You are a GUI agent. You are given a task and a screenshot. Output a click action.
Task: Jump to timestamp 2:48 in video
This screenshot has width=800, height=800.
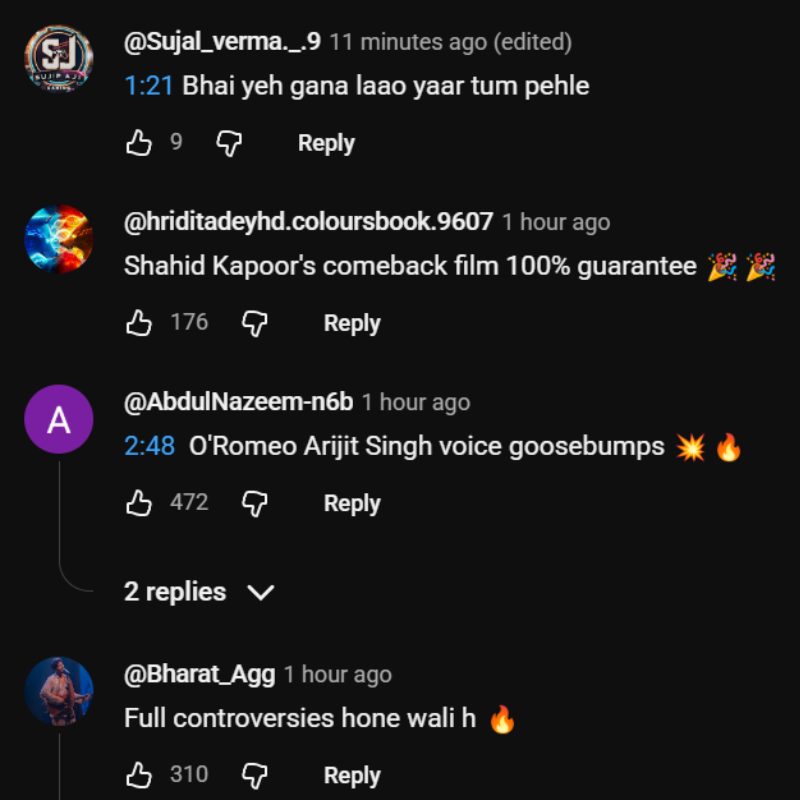click(149, 446)
